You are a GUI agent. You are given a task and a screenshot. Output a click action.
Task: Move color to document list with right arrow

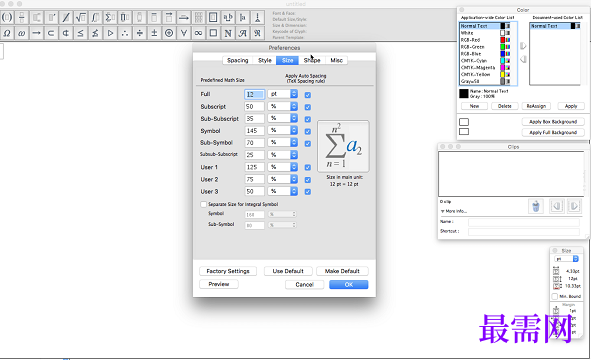(523, 46)
